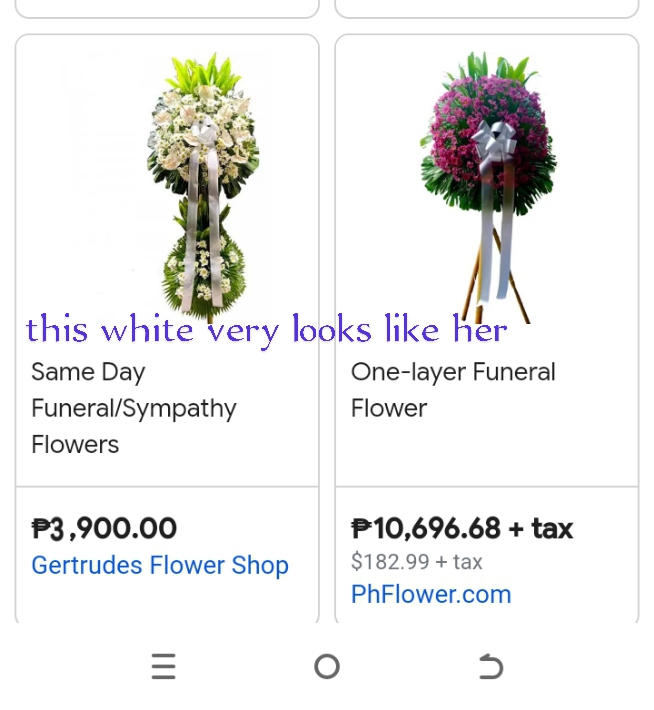Tap the Android back arrow icon
654x710 pixels.
pos(491,667)
